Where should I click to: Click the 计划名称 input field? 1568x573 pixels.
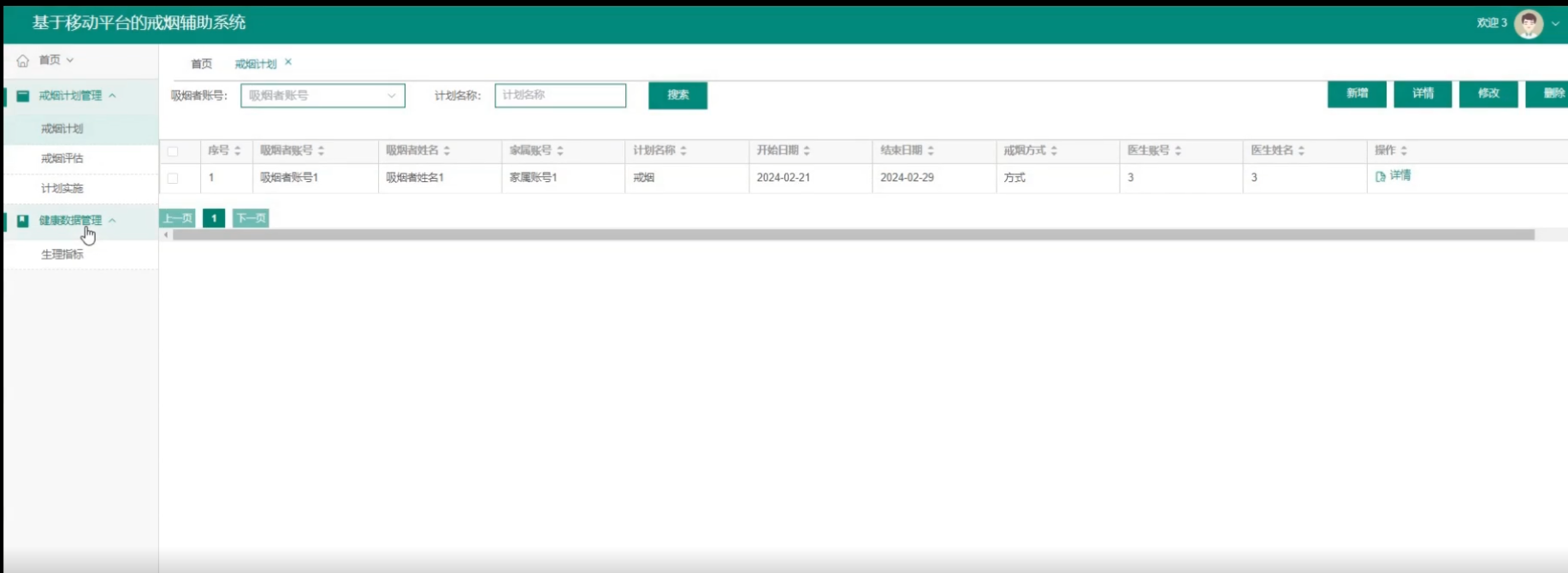[x=560, y=96]
